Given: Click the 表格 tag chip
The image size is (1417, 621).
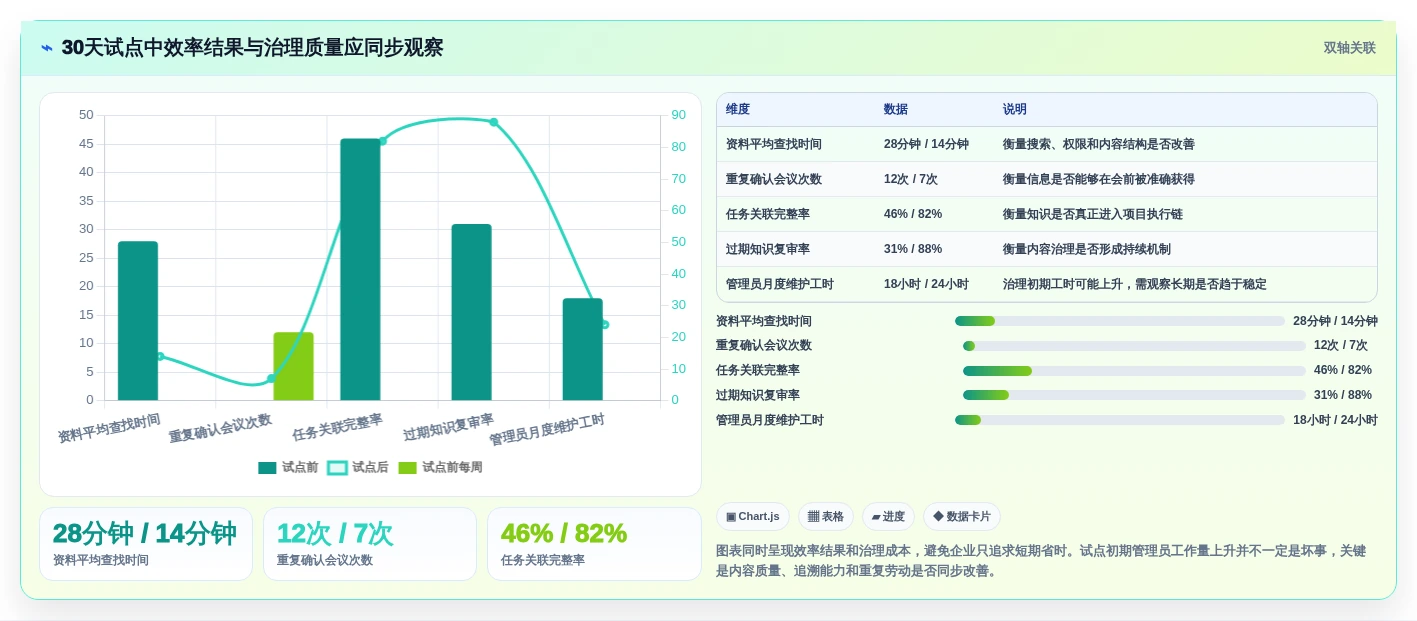Looking at the screenshot, I should [826, 516].
